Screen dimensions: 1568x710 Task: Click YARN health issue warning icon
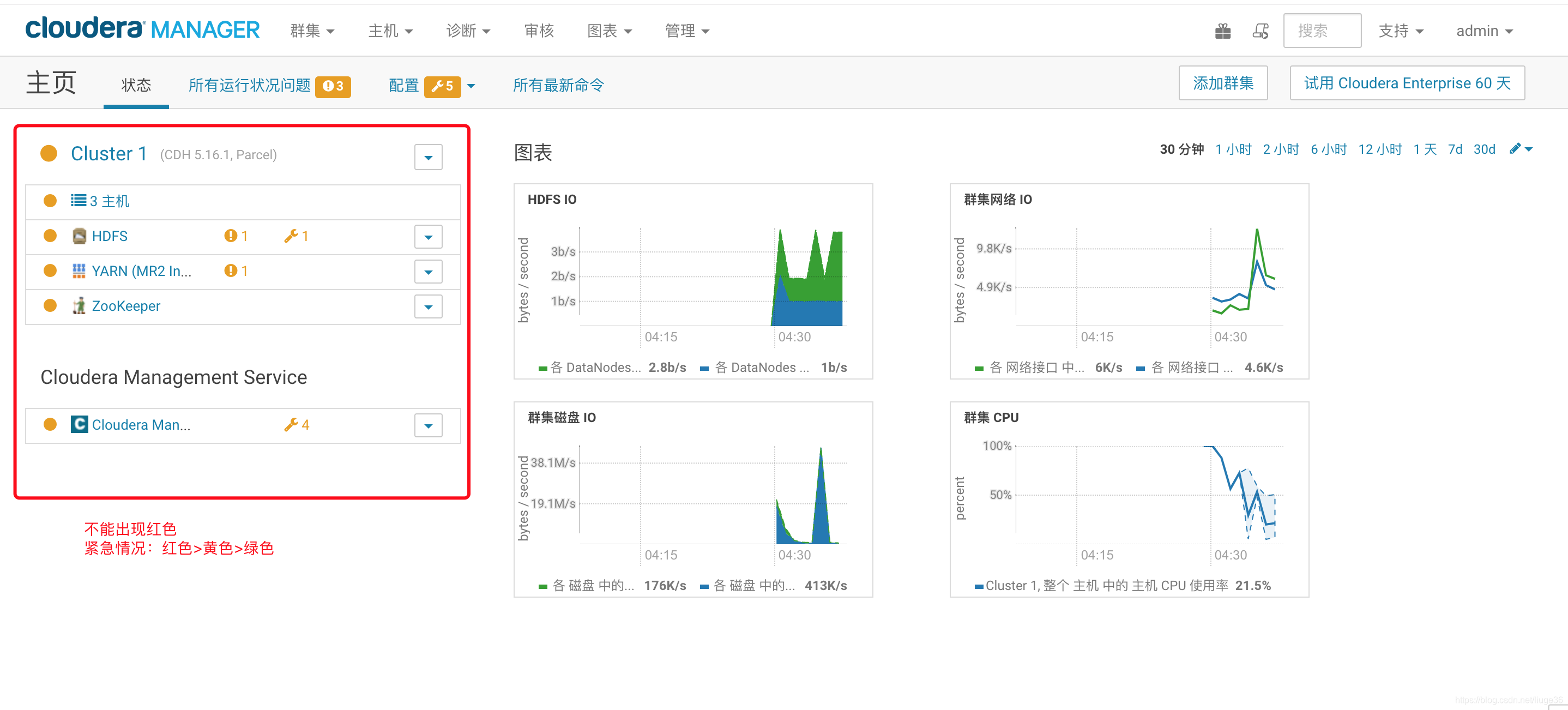230,270
